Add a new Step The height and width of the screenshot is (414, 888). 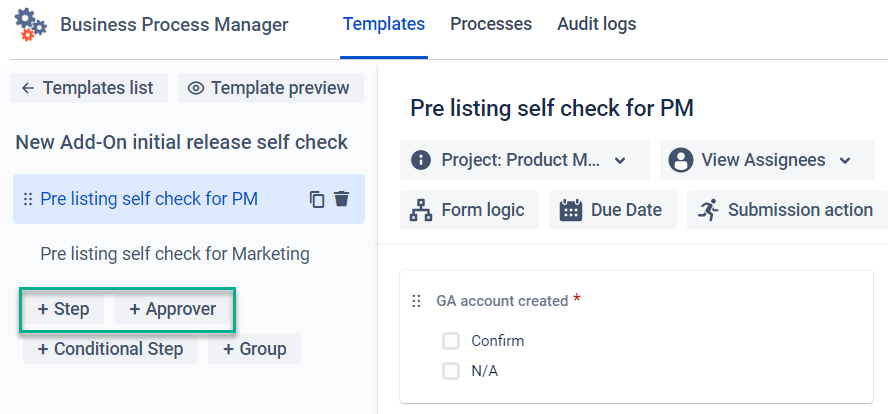pyautogui.click(x=64, y=309)
